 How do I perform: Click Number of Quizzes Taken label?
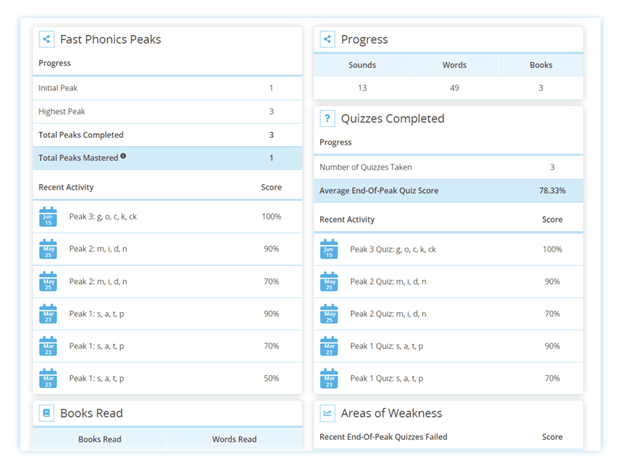(366, 167)
